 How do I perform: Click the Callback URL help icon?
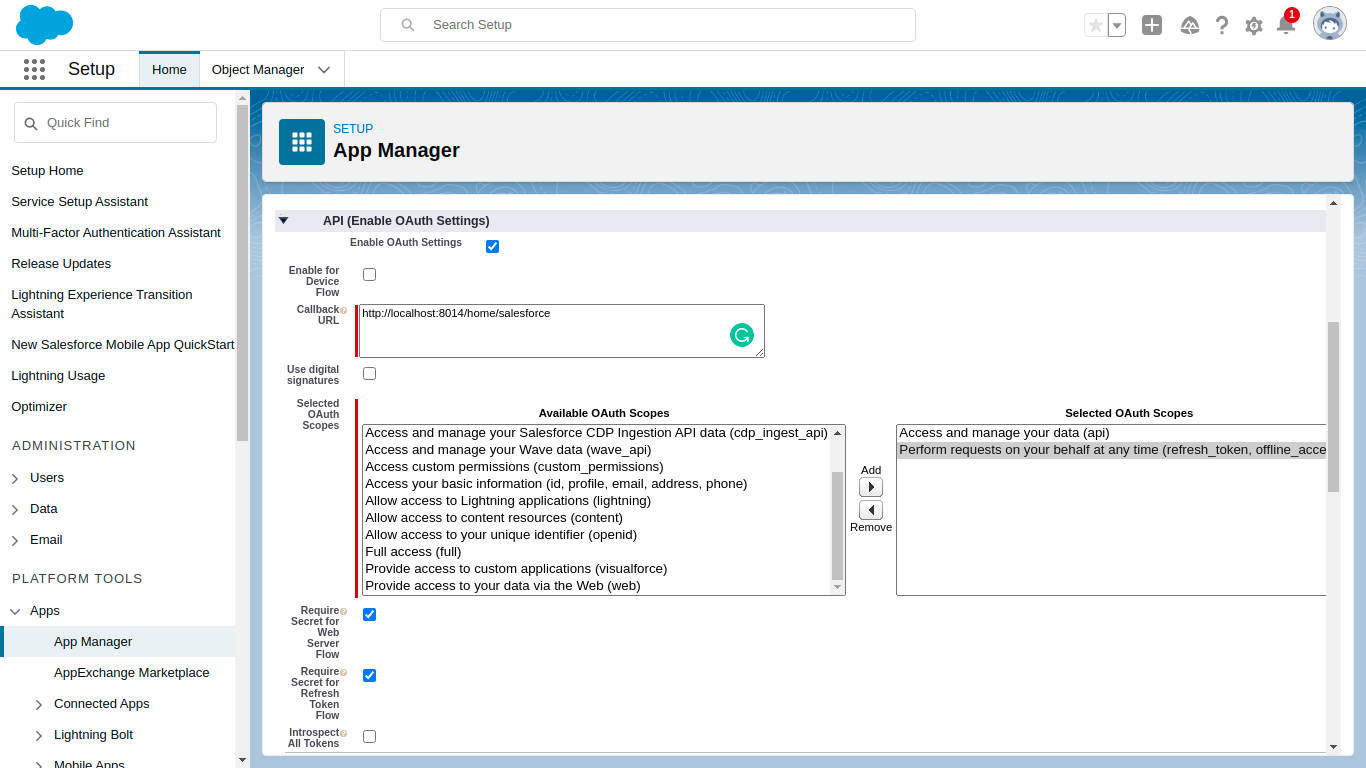344,310
